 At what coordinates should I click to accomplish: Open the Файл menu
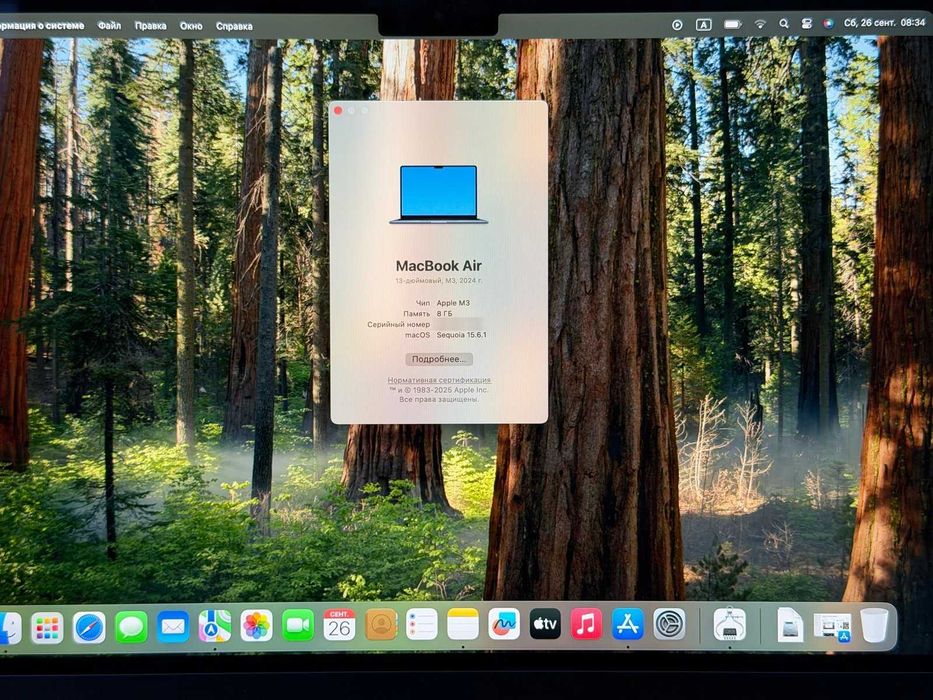pyautogui.click(x=109, y=26)
